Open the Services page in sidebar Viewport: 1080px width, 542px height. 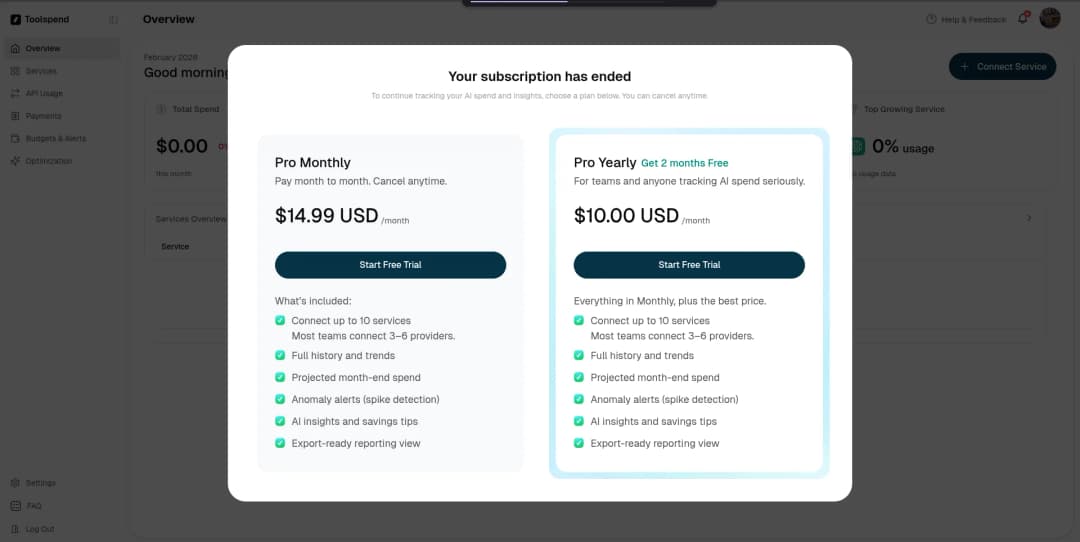(x=41, y=71)
